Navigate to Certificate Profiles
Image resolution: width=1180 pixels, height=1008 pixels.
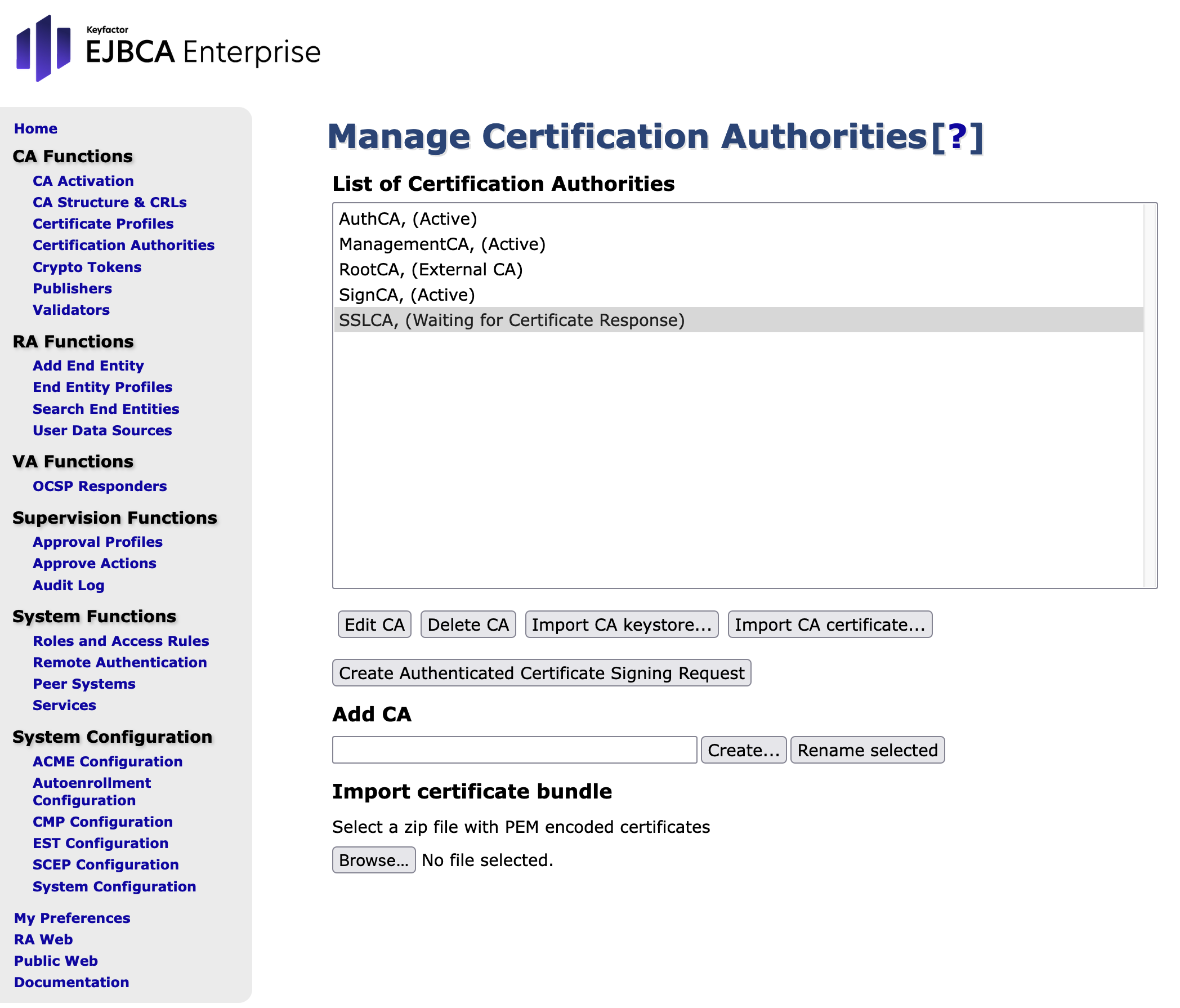pos(103,224)
